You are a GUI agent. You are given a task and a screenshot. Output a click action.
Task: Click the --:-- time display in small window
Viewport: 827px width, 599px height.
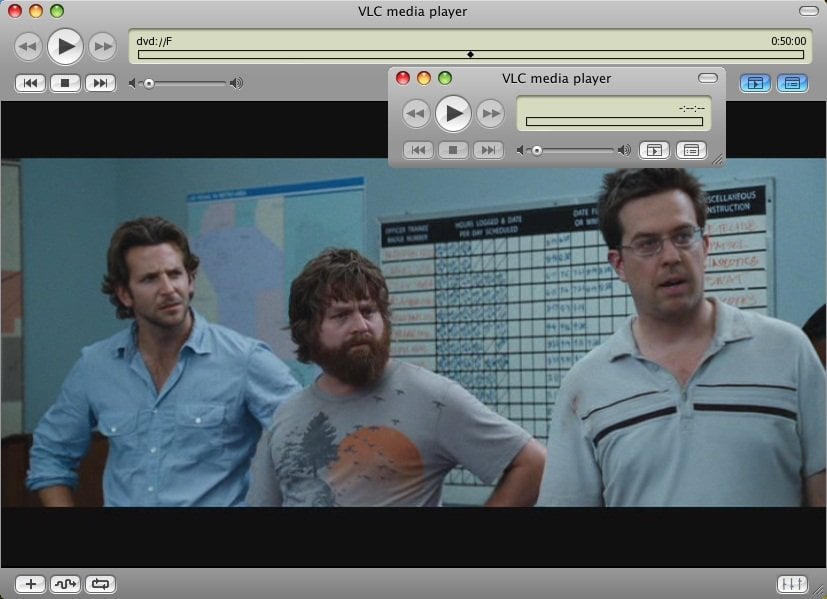(692, 109)
